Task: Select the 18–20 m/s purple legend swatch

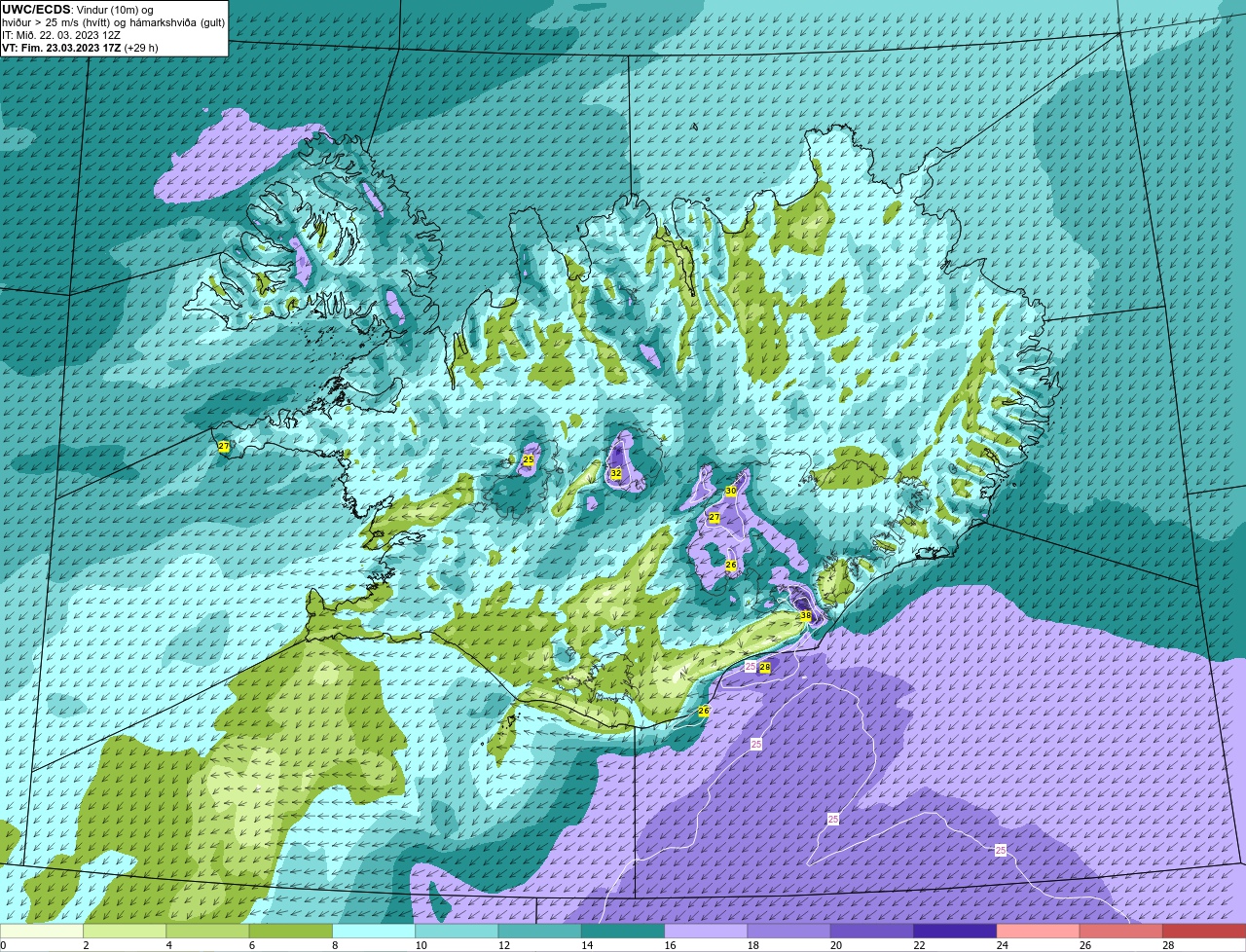Action: point(789,932)
